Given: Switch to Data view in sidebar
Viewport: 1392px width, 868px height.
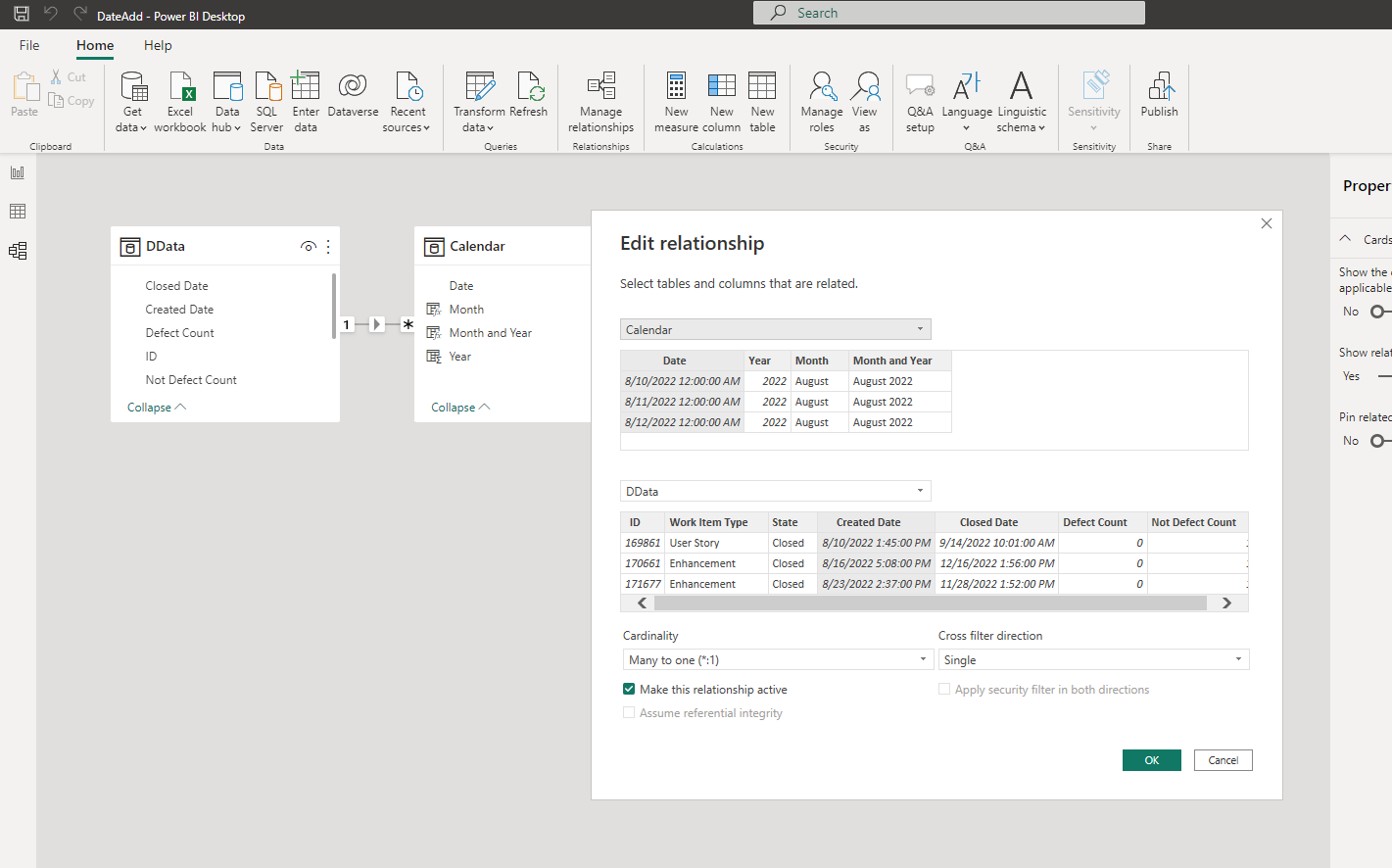Looking at the screenshot, I should tap(18, 212).
